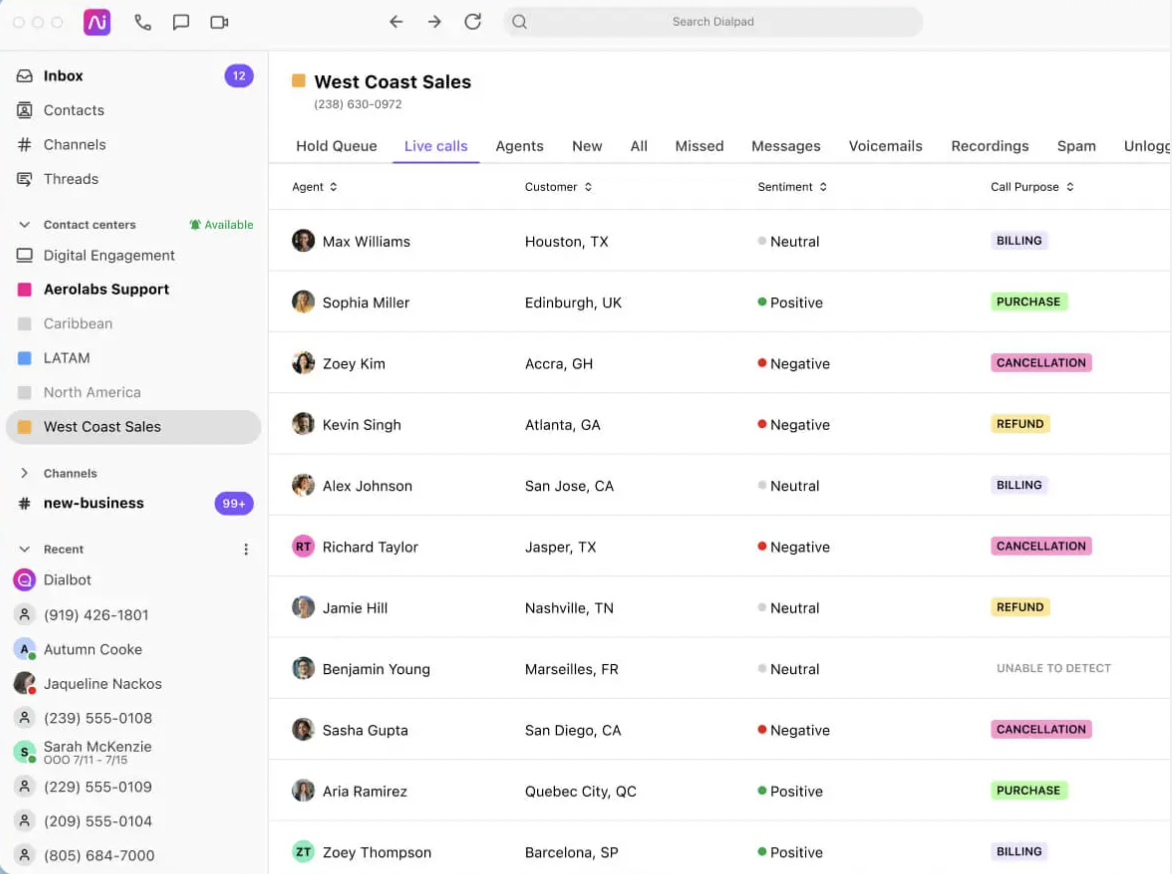Viewport: 1174px width, 874px height.
Task: Switch to the Live calls tab
Action: click(x=436, y=146)
